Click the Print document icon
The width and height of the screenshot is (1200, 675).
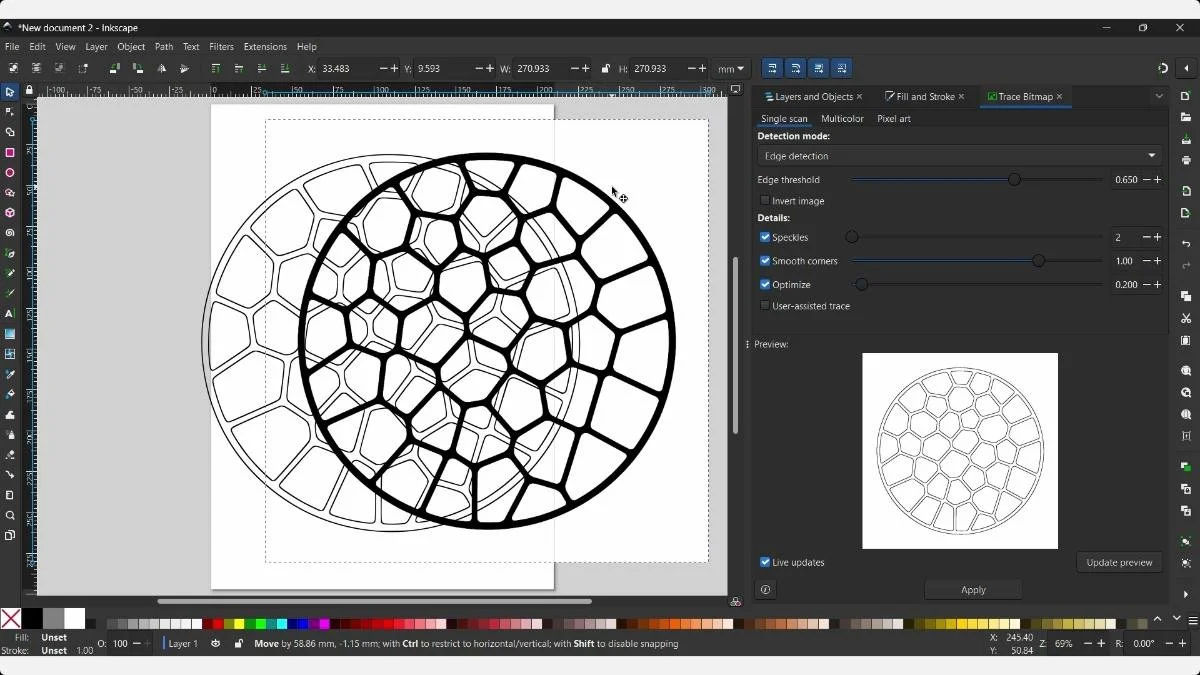click(x=1186, y=160)
